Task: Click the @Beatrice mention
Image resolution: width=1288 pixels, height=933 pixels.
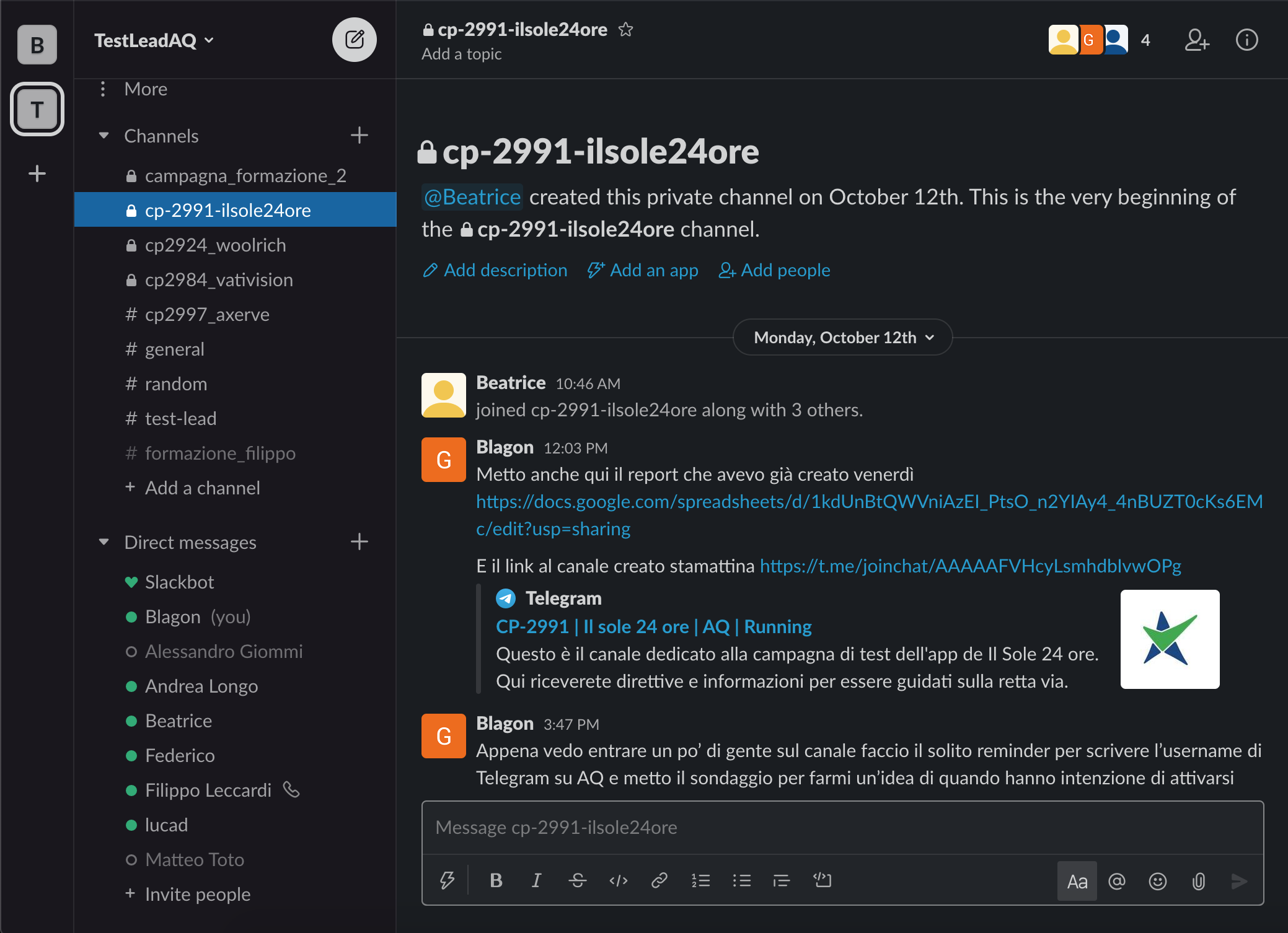Action: (472, 197)
